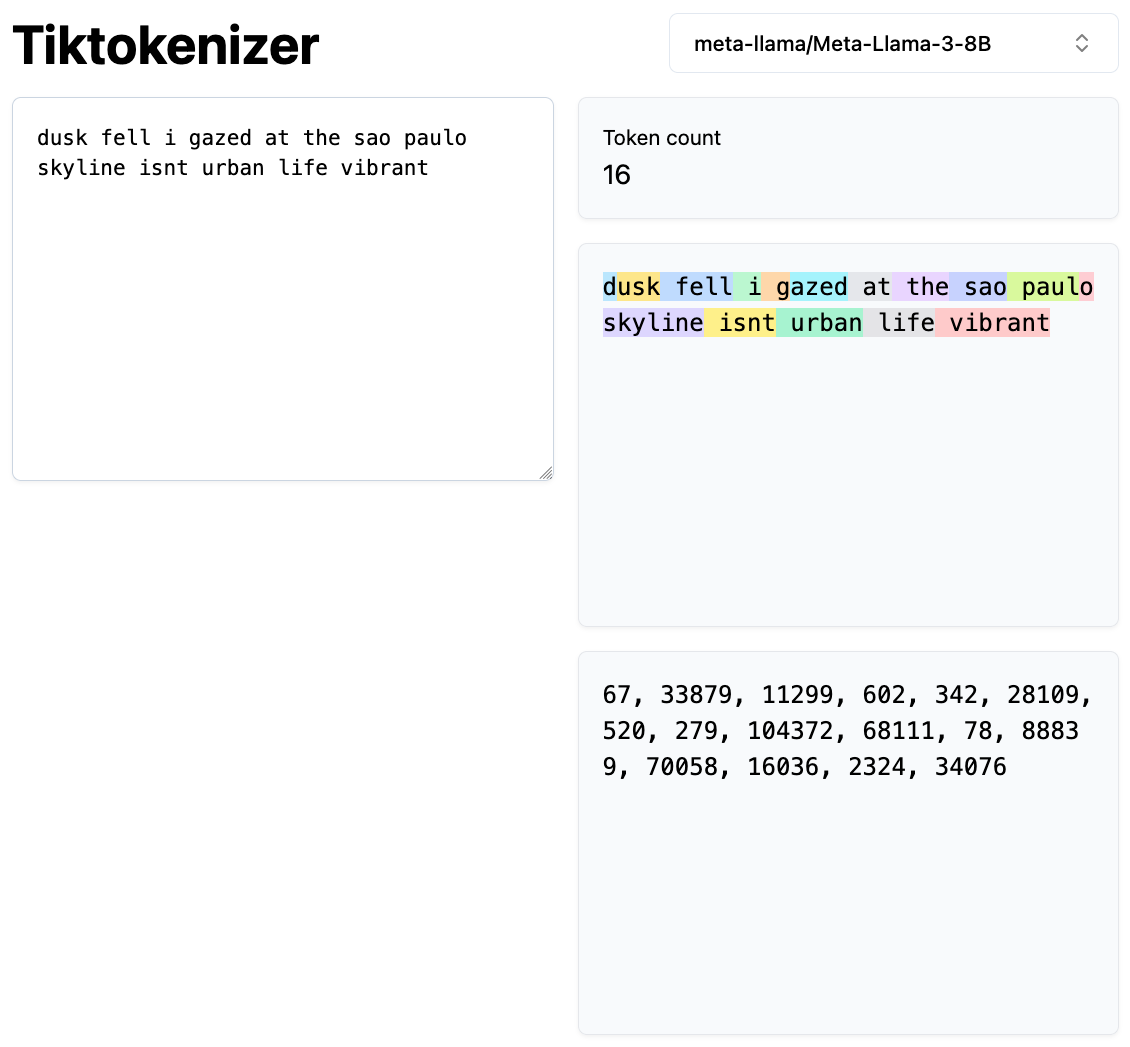Click the green highlighted "paulo" token

(1044, 287)
